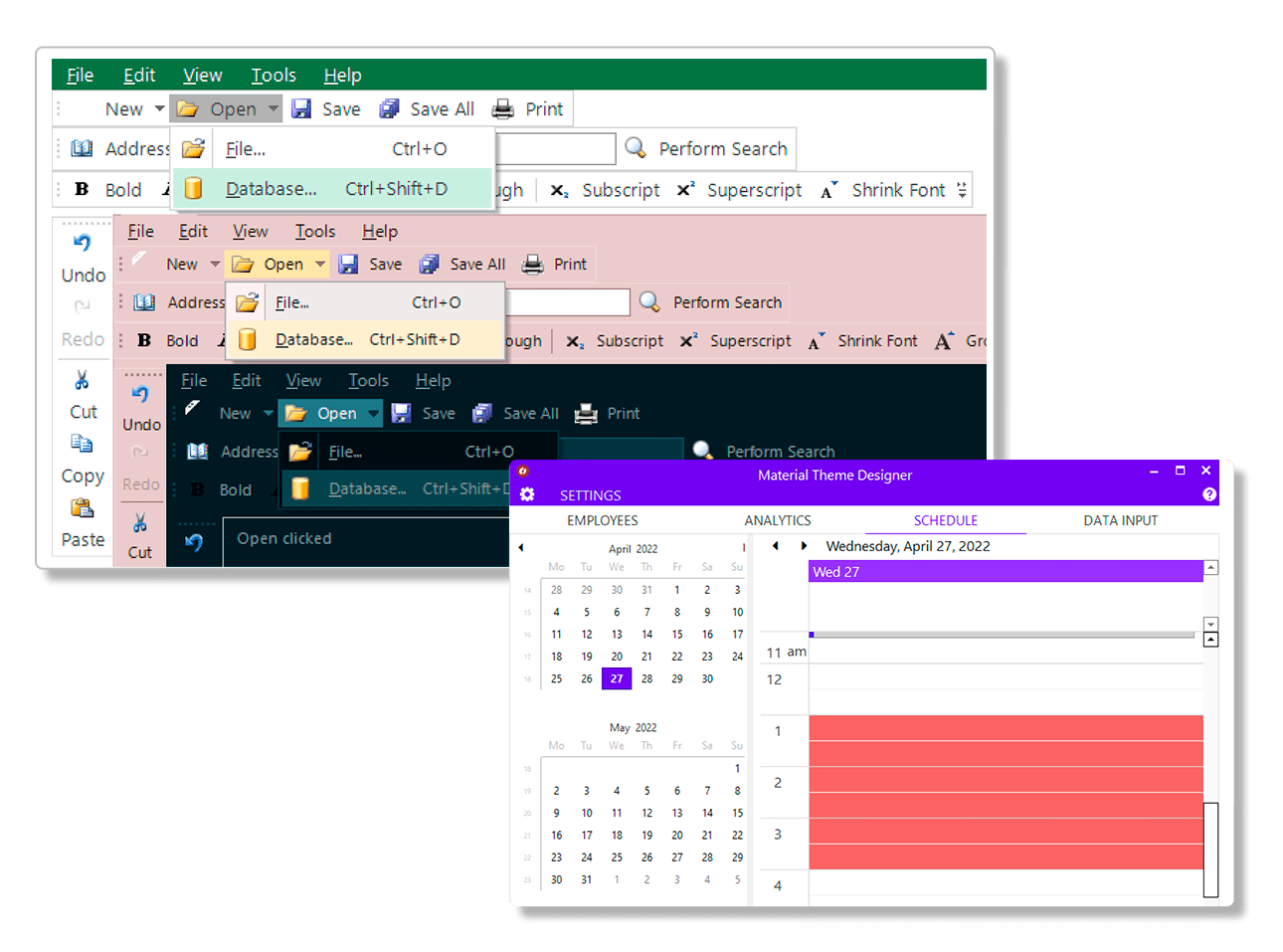Click the resize slider below the Wed 27 banner
The image size is (1283, 952).
pos(813,634)
